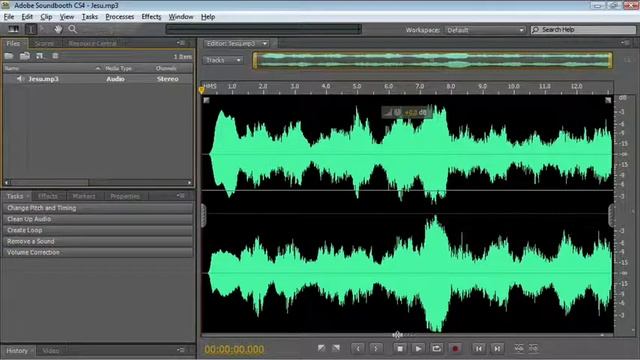Expand Create Loop task
This screenshot has height=360, width=640.
98,230
